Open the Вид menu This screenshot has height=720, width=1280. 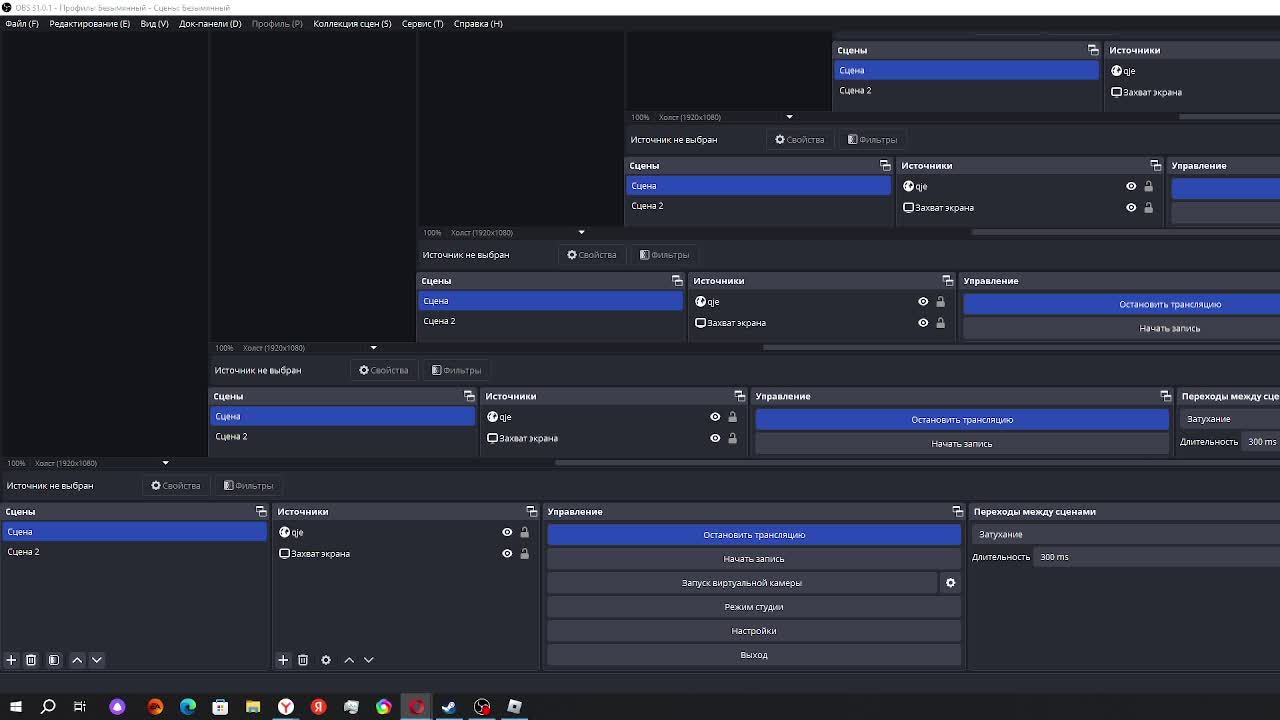155,23
